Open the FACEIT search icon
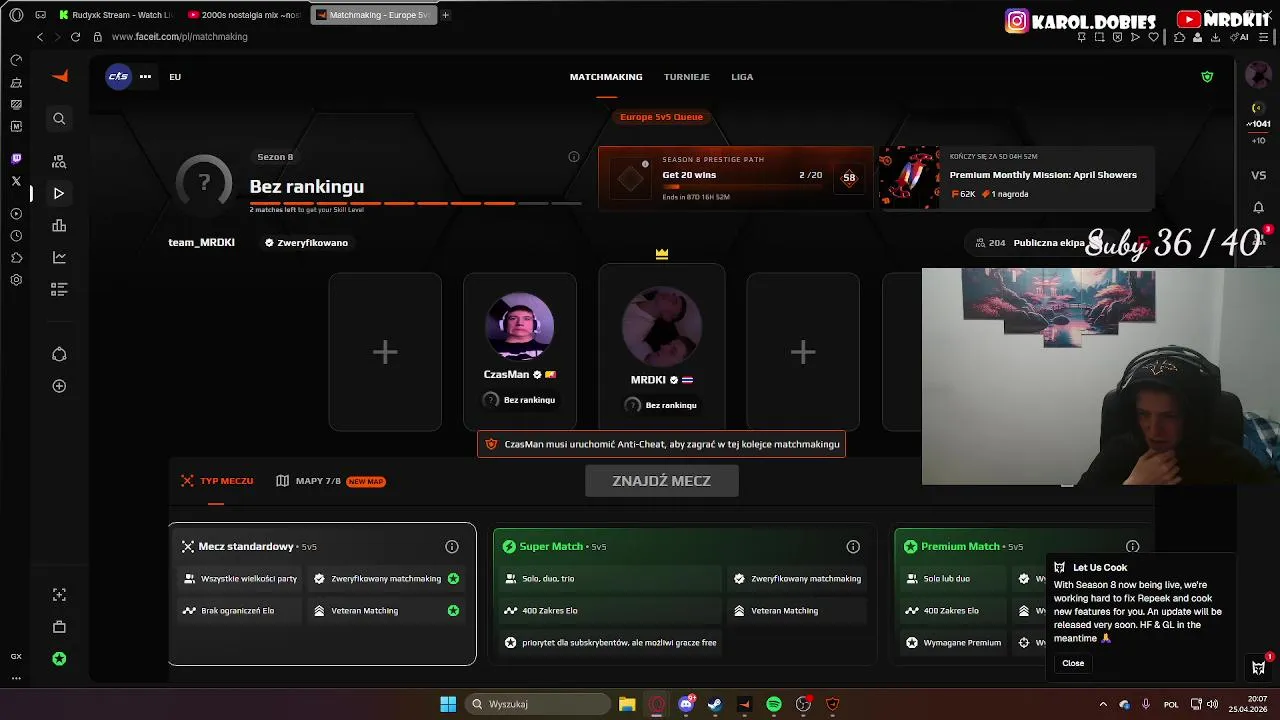The width and height of the screenshot is (1280, 720). 59,119
